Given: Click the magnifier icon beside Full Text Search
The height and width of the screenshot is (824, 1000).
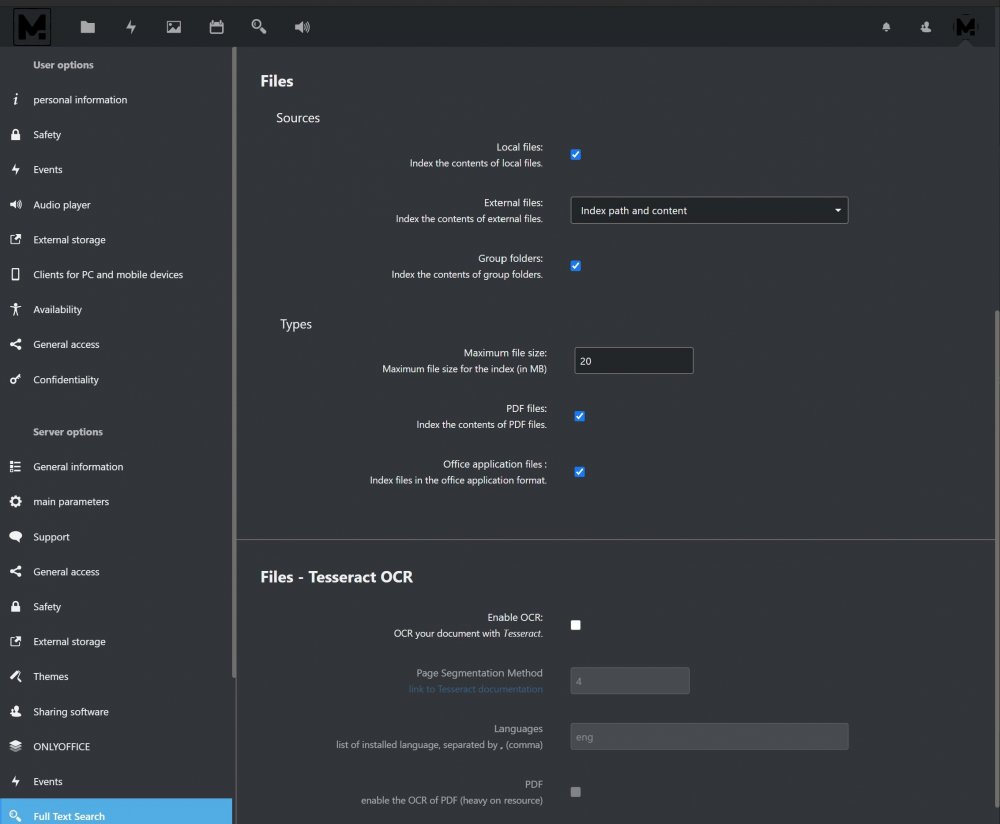Looking at the screenshot, I should [x=16, y=816].
